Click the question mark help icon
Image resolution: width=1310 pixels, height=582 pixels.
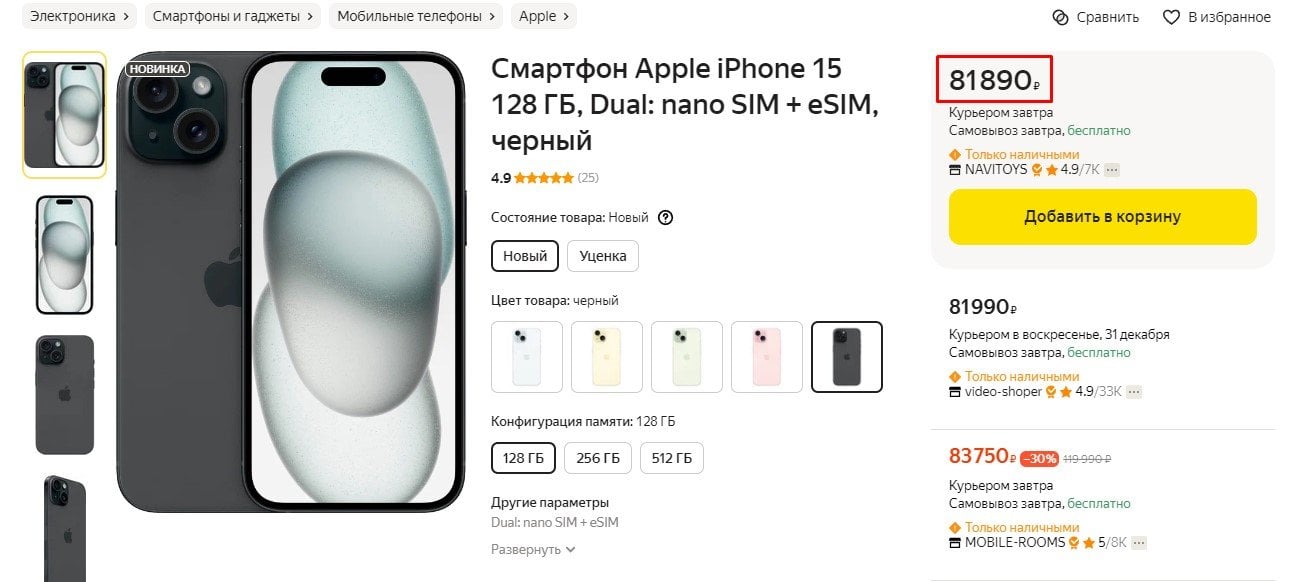pos(666,217)
